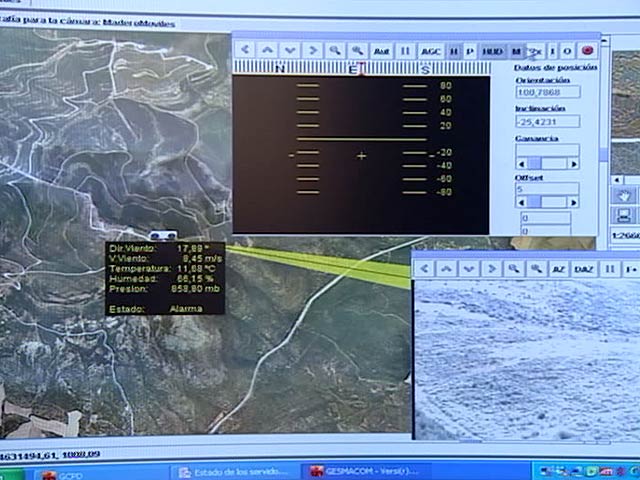Click the first magnifier zoom icon in thermal toolbar
The image size is (640, 480).
(335, 50)
